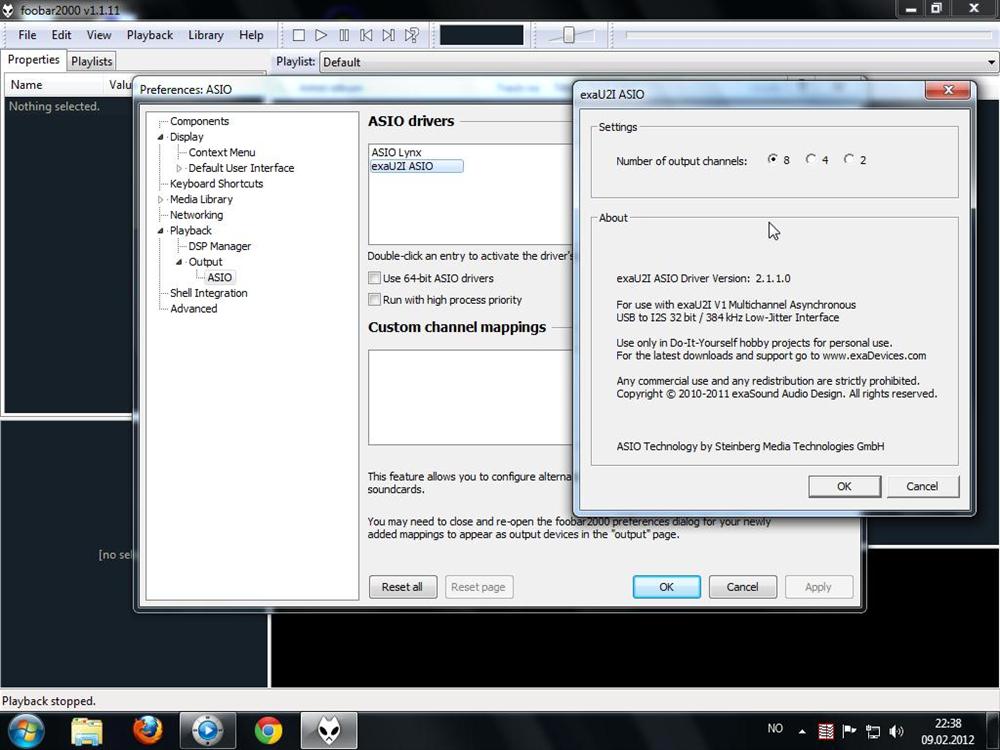The width and height of the screenshot is (1000, 750).
Task: Open Windows Media Player from the taskbar
Action: [x=208, y=730]
